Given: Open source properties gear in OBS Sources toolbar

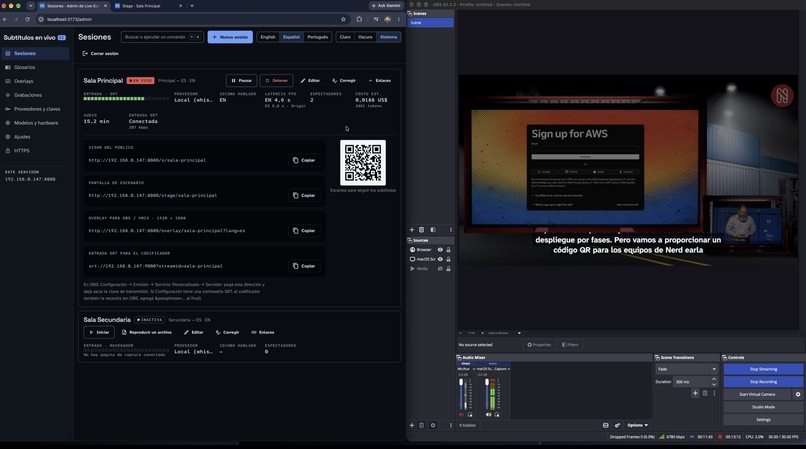Looking at the screenshot, I should coord(433,425).
